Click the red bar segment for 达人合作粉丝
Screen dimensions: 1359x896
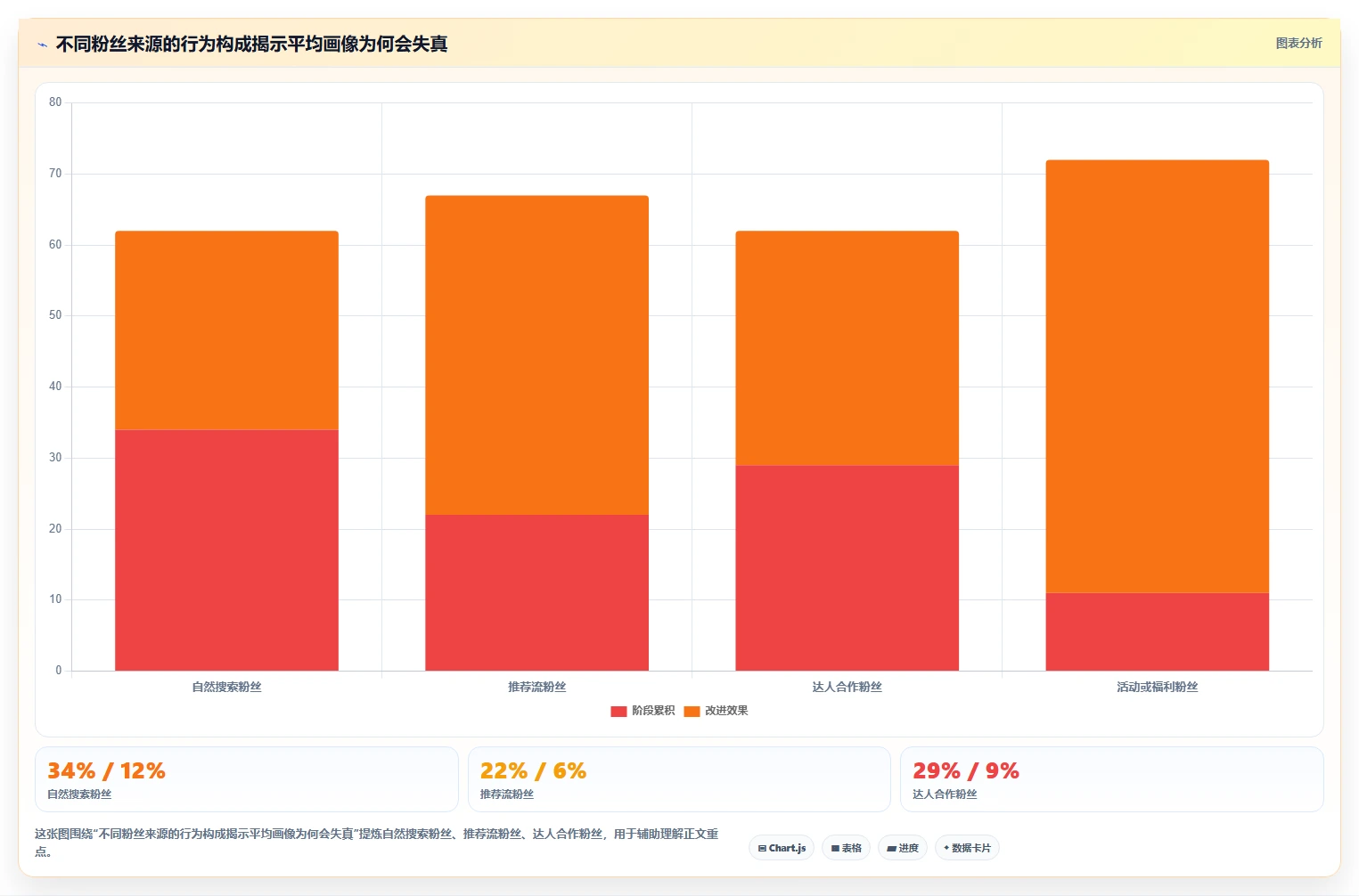point(847,568)
